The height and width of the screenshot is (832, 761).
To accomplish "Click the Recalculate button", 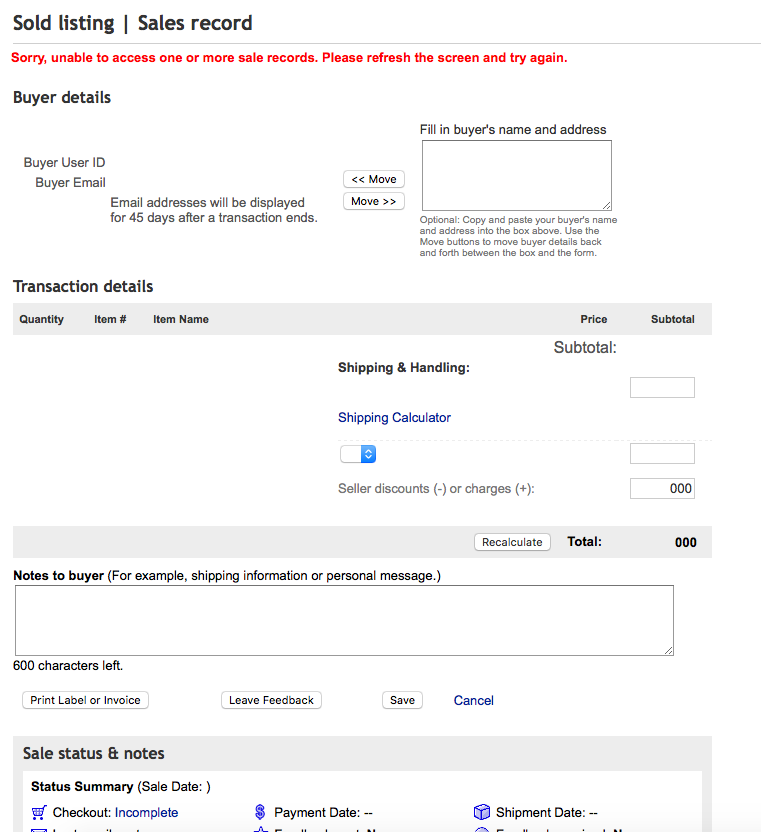I will click(x=512, y=542).
